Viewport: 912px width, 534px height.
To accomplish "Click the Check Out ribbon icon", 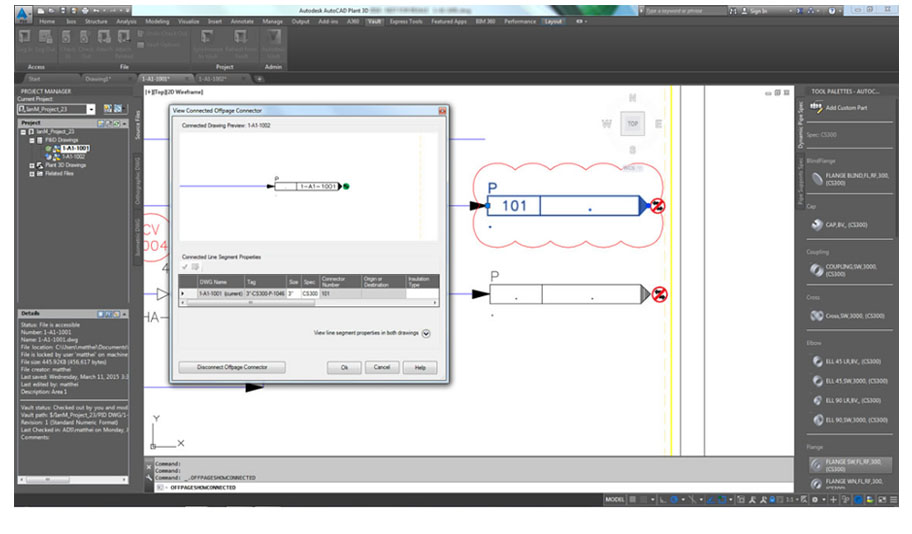I will 84,37.
